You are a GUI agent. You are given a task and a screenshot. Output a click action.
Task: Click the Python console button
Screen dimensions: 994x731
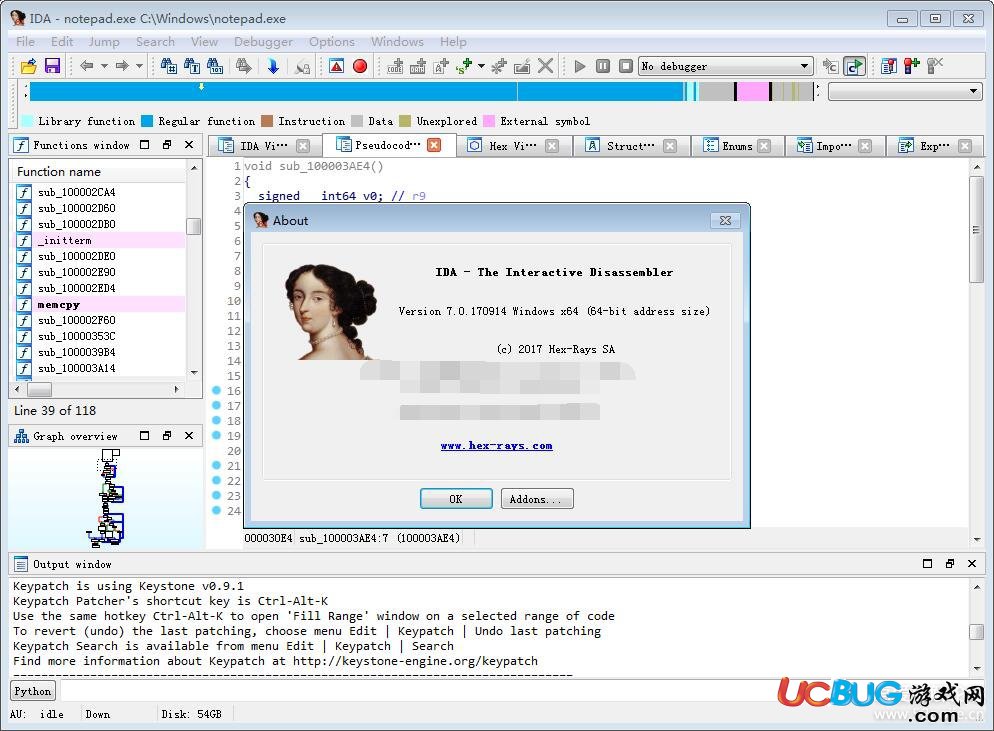(32, 691)
